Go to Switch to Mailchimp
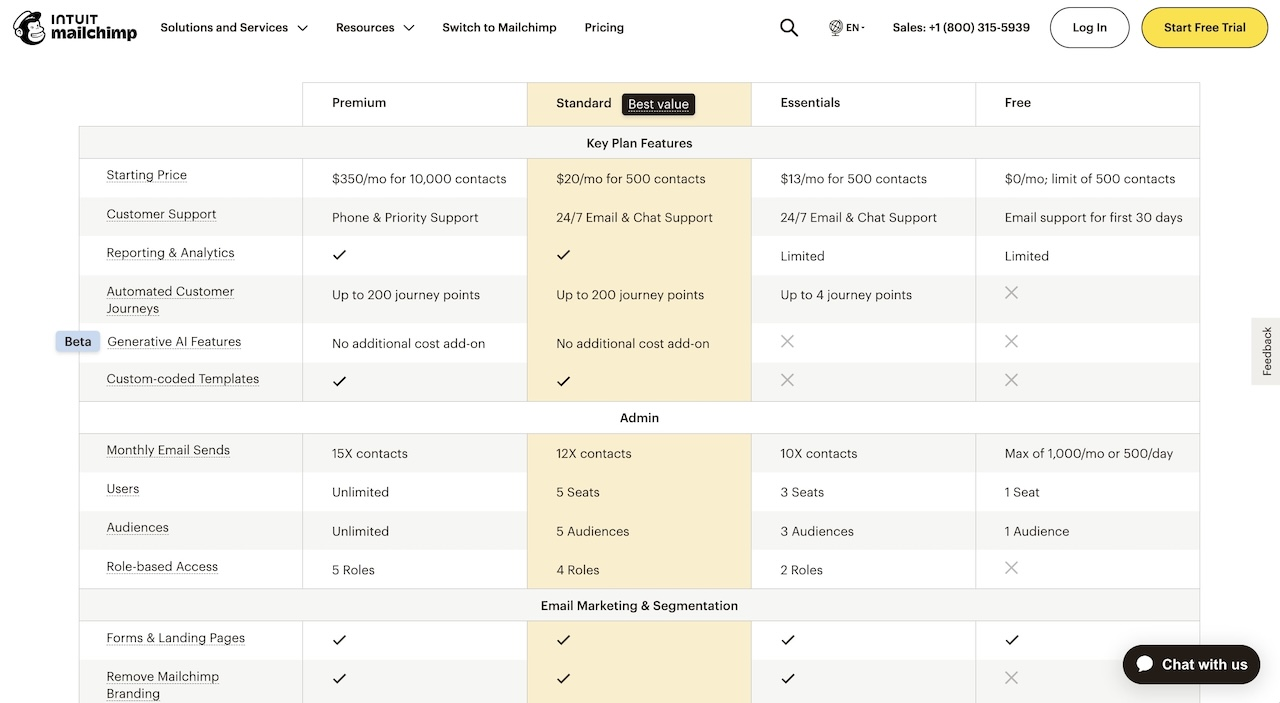The width and height of the screenshot is (1280, 703). click(x=499, y=28)
